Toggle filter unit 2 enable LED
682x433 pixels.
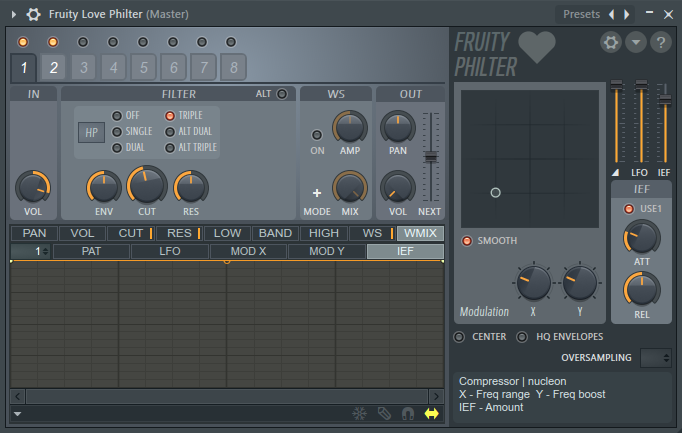[53, 42]
